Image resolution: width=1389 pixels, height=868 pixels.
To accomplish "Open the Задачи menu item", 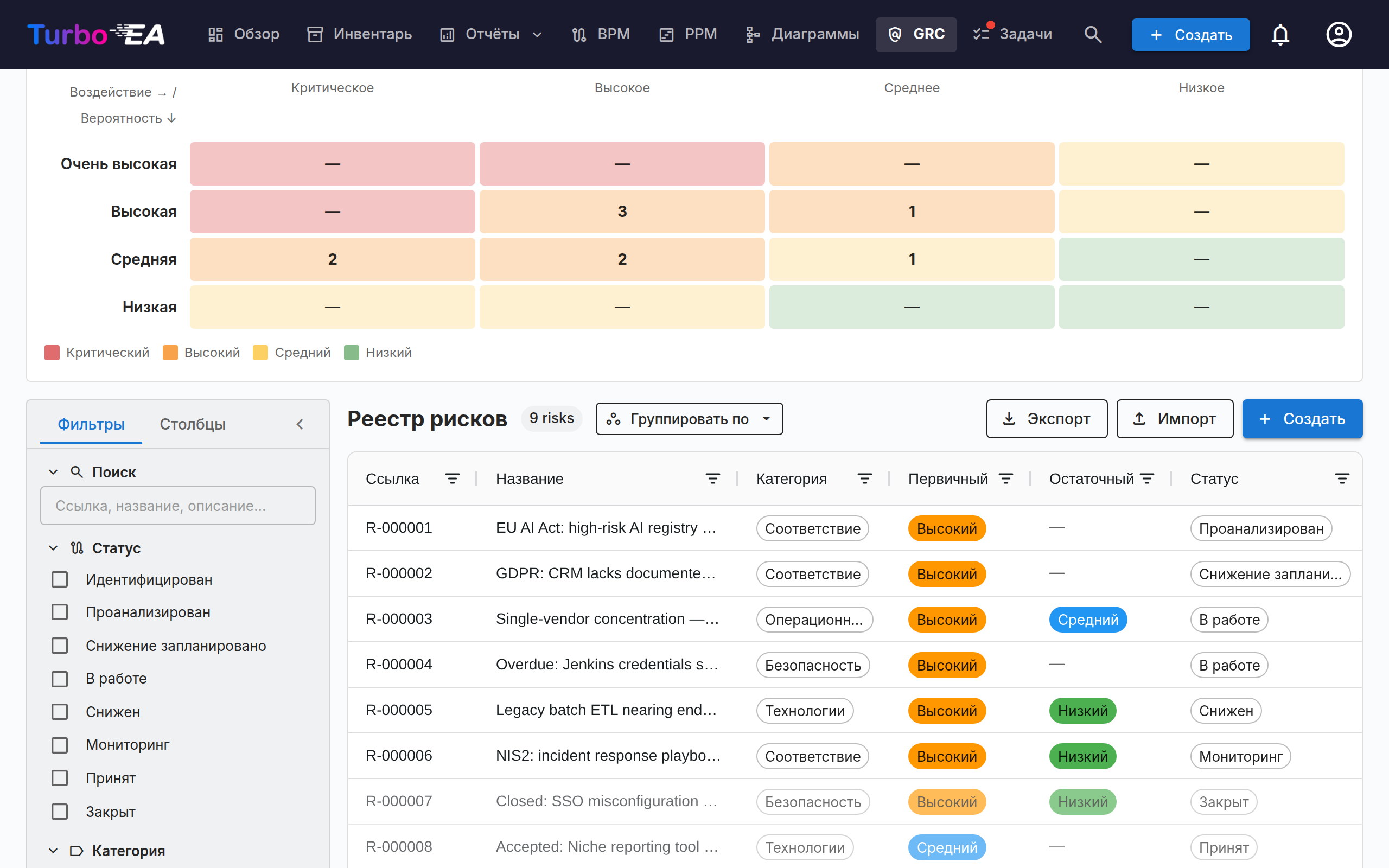I will pyautogui.click(x=1012, y=34).
